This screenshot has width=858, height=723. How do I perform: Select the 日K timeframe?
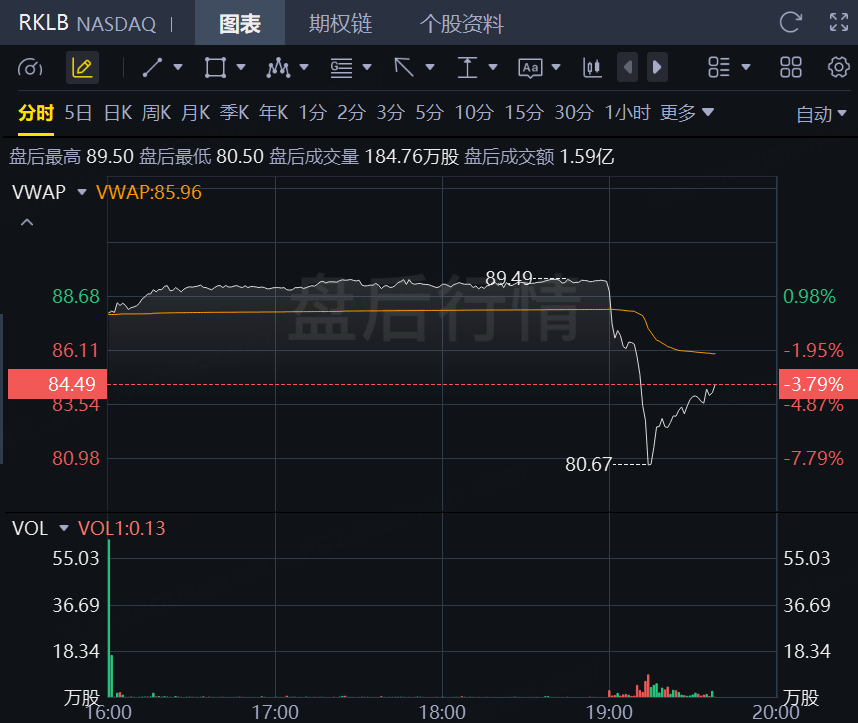click(x=117, y=113)
